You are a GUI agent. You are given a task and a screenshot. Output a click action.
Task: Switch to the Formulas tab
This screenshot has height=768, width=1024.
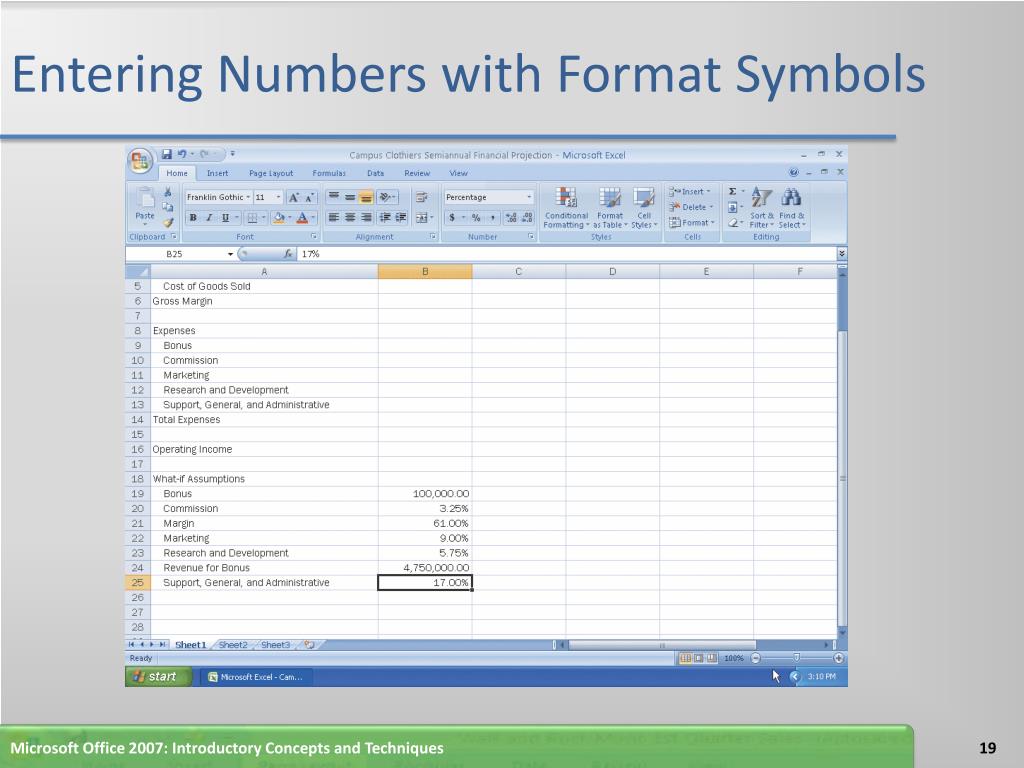point(329,173)
